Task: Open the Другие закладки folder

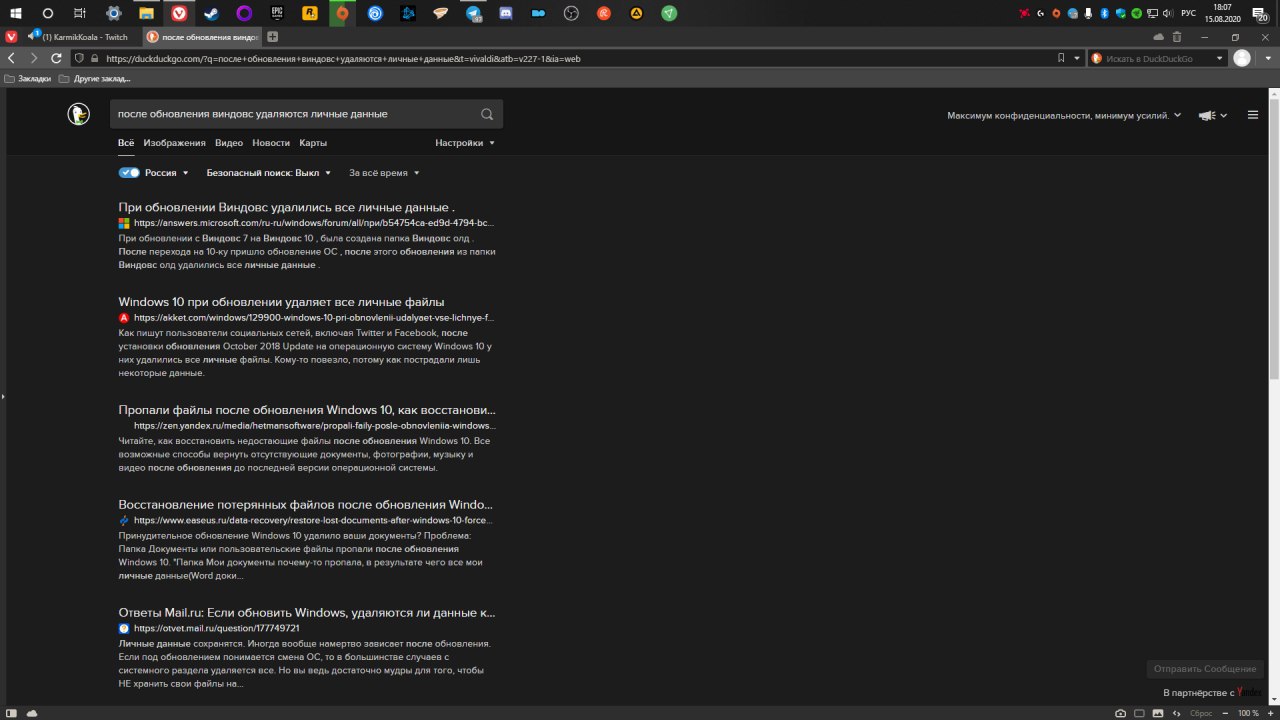Action: coord(95,78)
